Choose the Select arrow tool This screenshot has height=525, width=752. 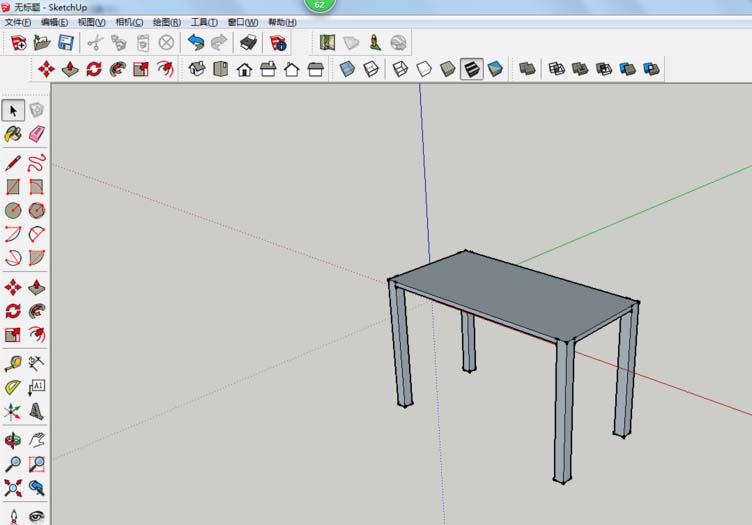coord(13,111)
